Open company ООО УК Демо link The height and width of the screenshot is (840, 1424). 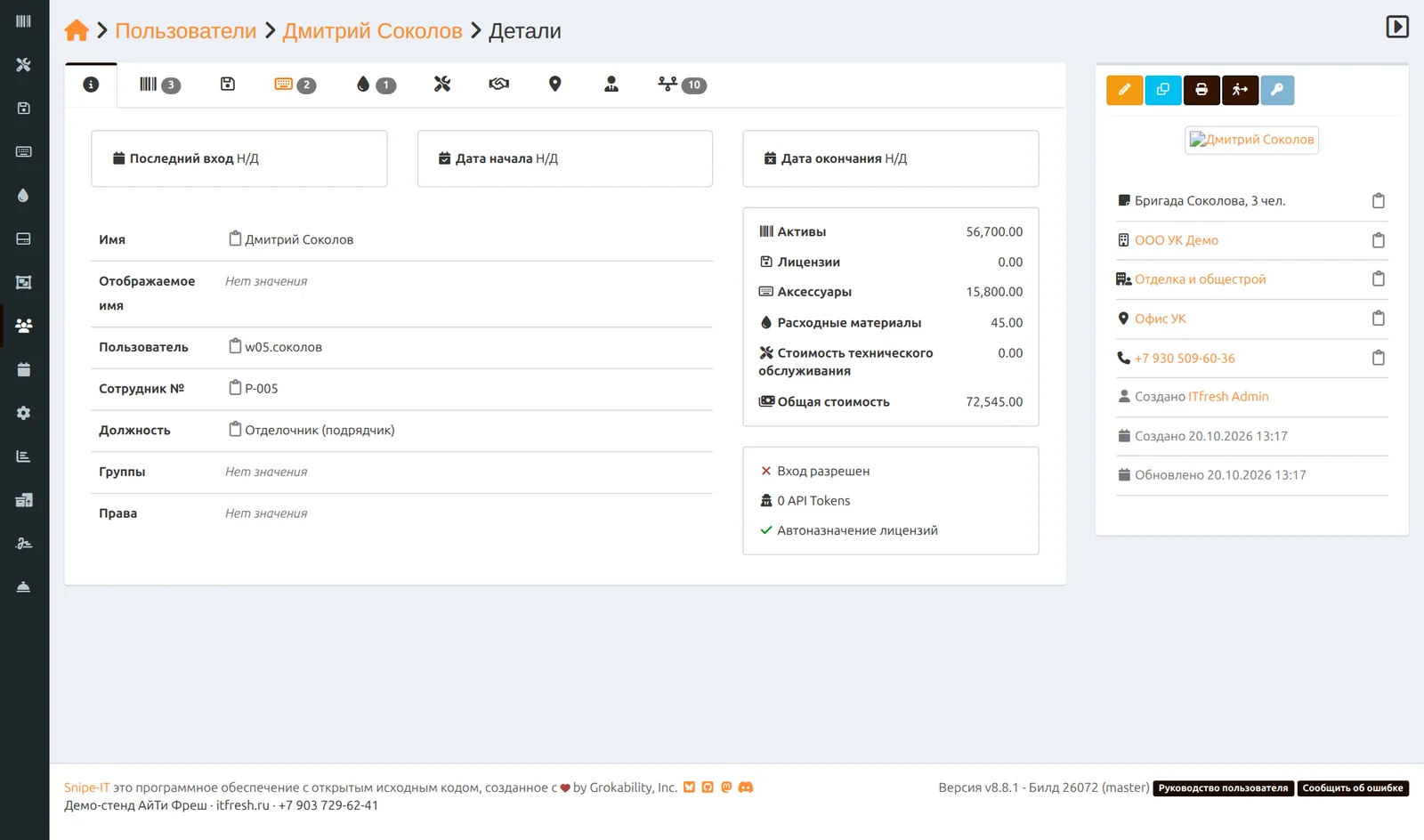pos(1177,240)
